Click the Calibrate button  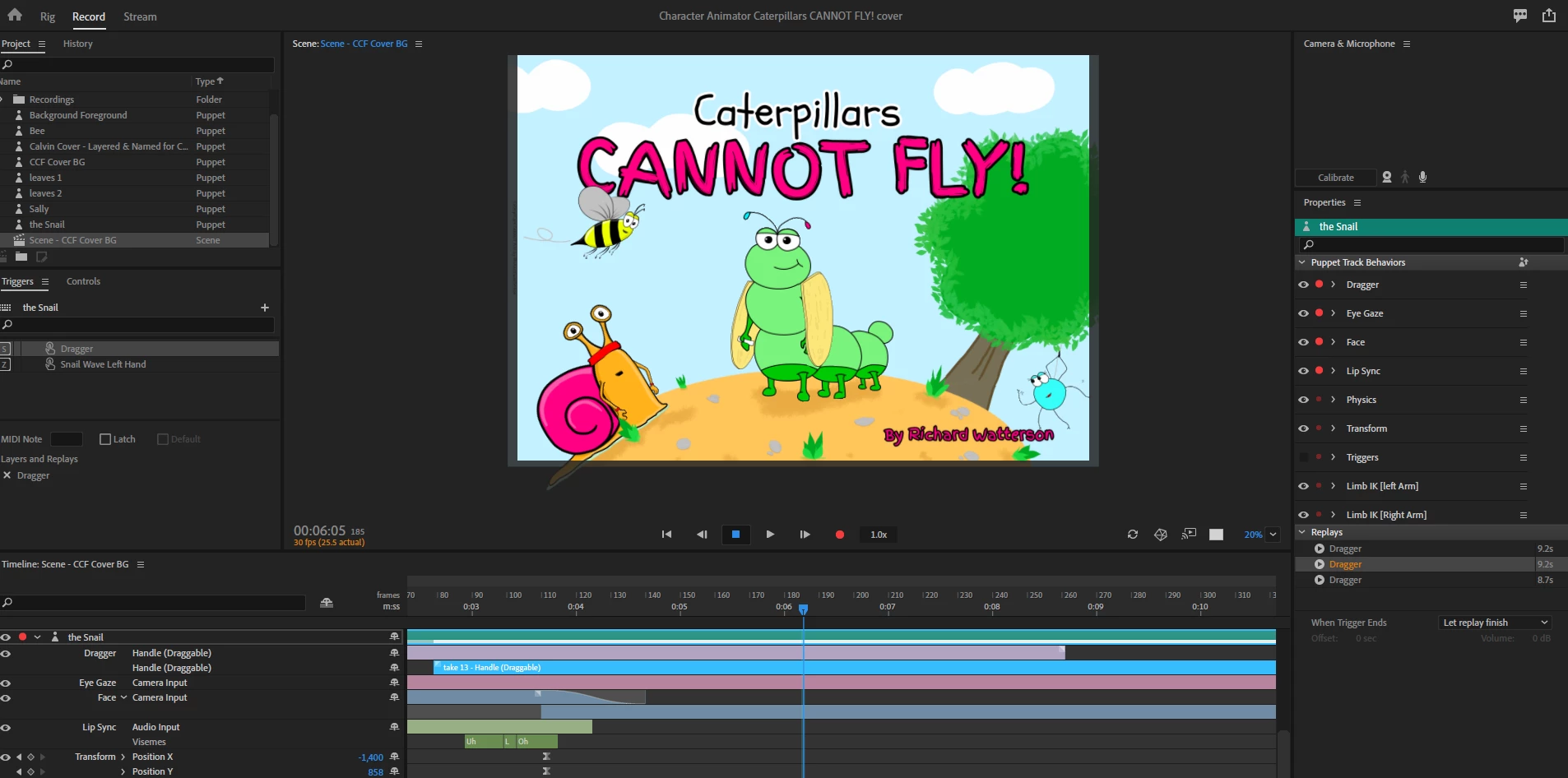coord(1336,178)
